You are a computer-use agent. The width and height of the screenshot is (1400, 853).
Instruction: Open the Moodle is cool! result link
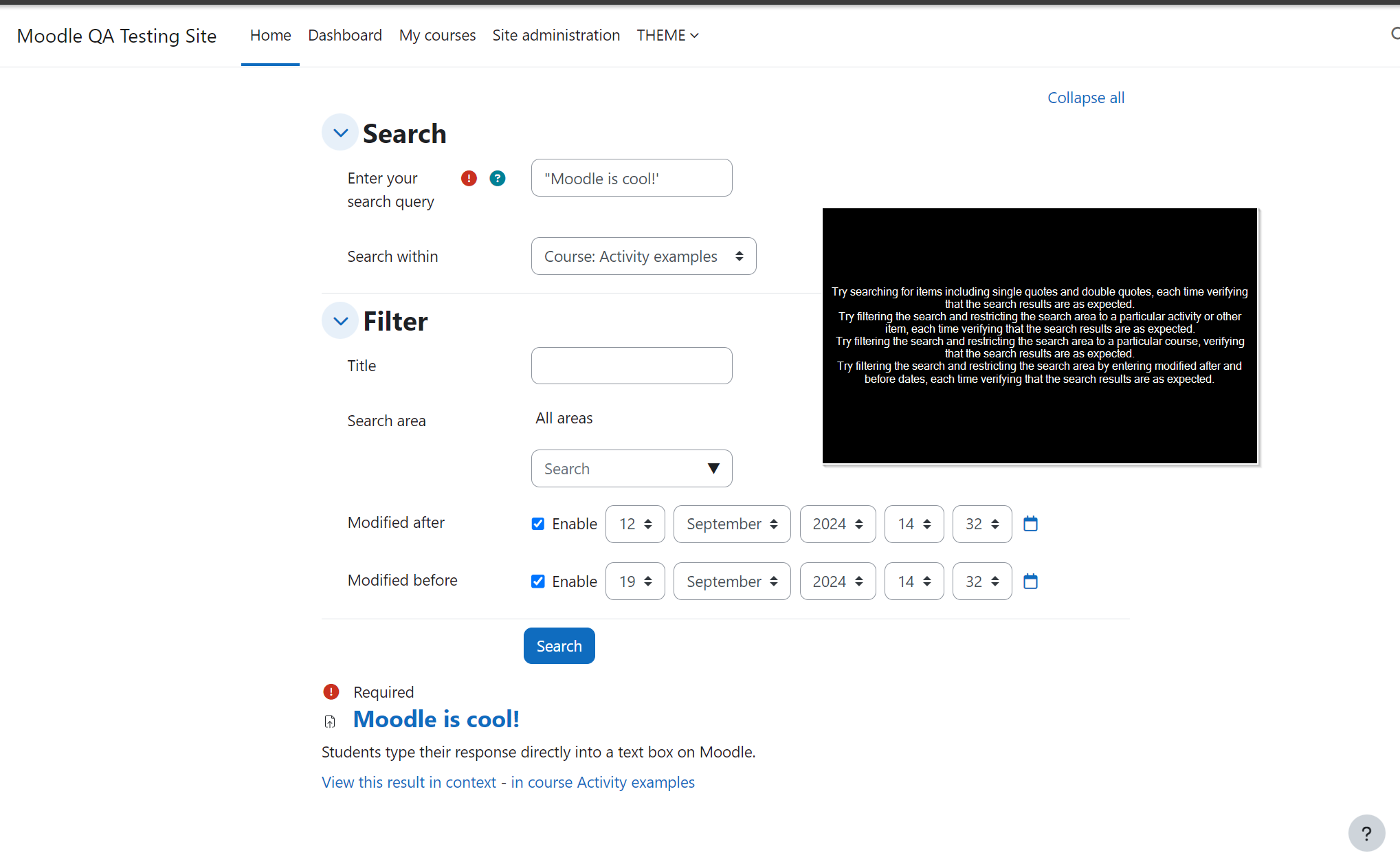click(436, 719)
